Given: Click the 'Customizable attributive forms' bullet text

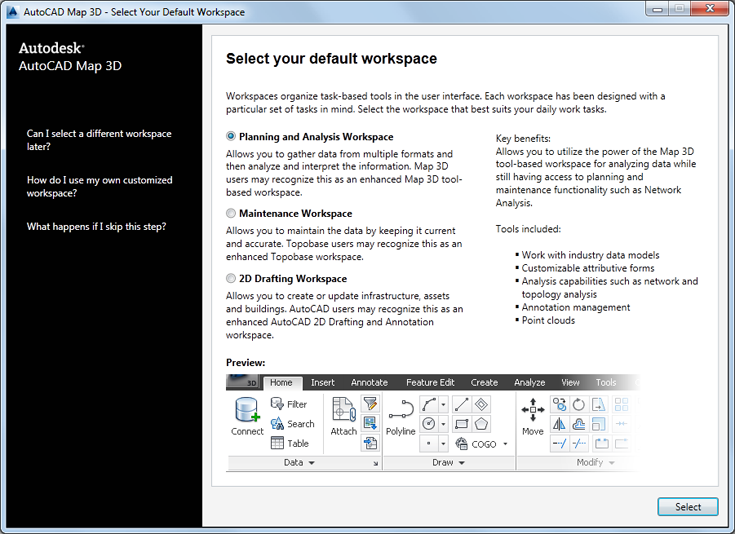Looking at the screenshot, I should pyautogui.click(x=588, y=268).
